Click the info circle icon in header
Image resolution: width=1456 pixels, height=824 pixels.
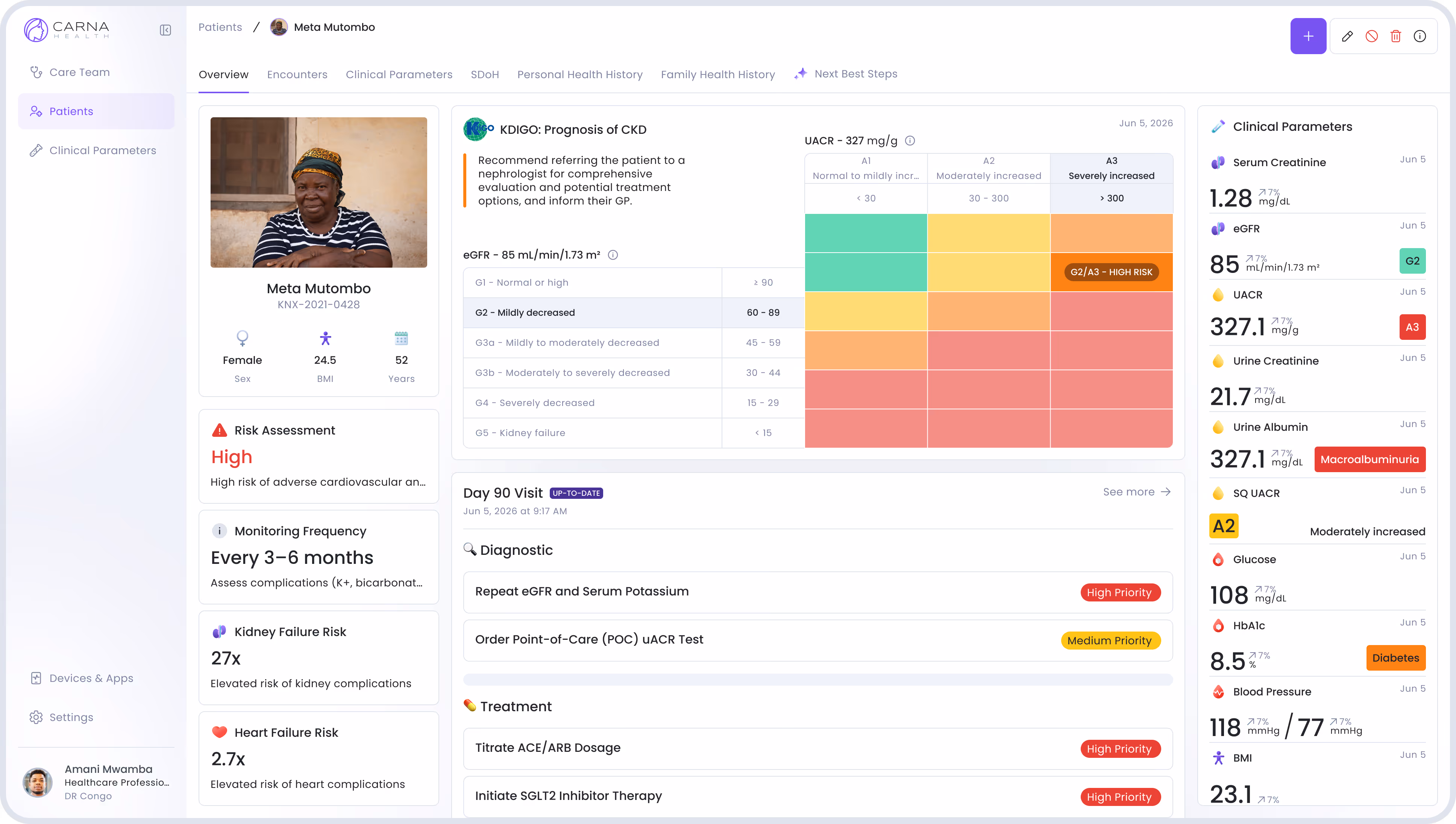click(1420, 36)
